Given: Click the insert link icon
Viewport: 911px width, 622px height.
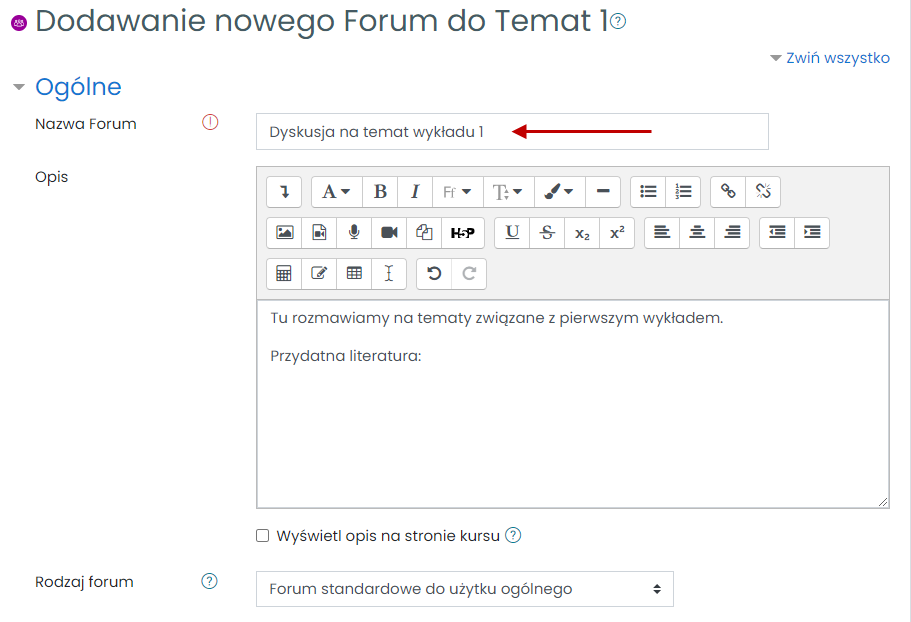Looking at the screenshot, I should (x=728, y=192).
